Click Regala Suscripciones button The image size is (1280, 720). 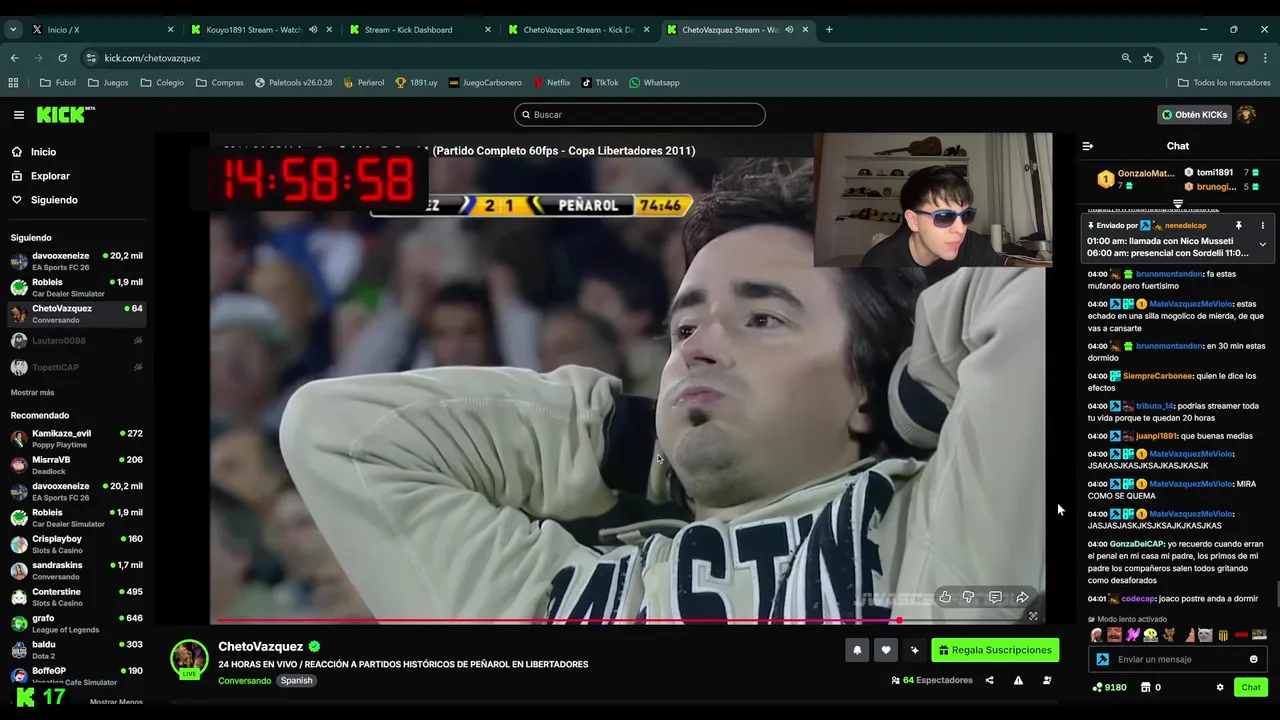995,650
